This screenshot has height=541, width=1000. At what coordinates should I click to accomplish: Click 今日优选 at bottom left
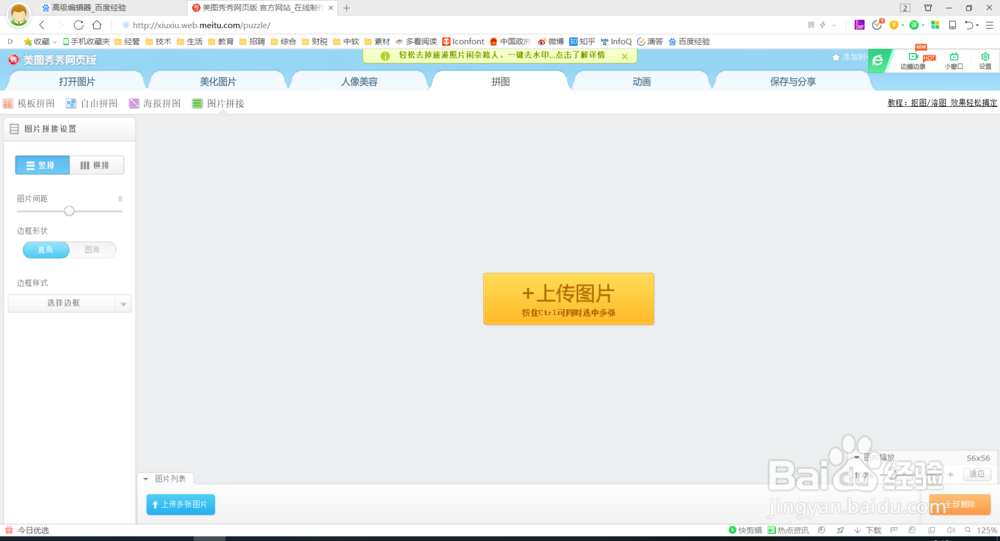pyautogui.click(x=27, y=530)
